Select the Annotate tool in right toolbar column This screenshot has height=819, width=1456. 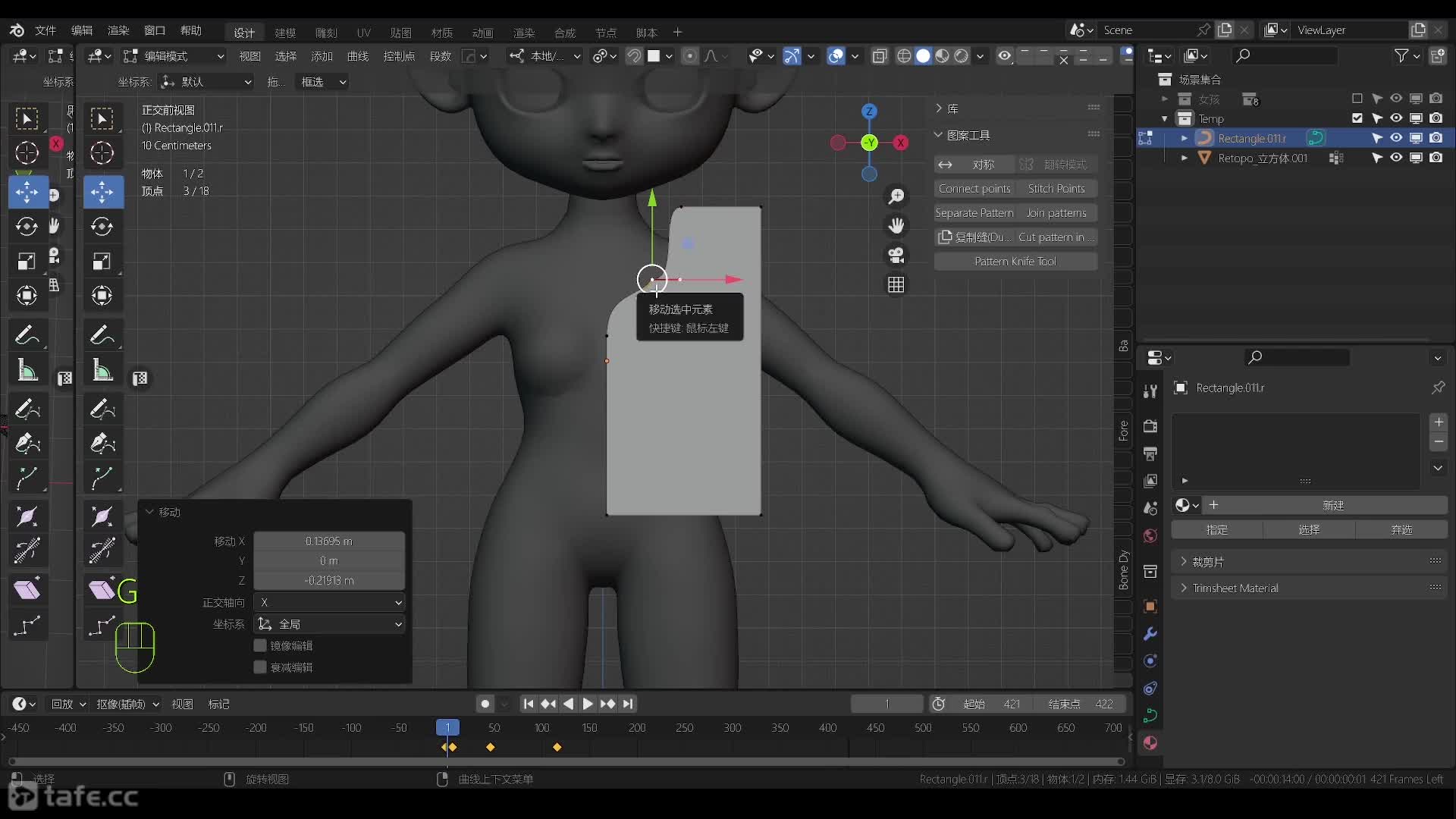[x=102, y=334]
